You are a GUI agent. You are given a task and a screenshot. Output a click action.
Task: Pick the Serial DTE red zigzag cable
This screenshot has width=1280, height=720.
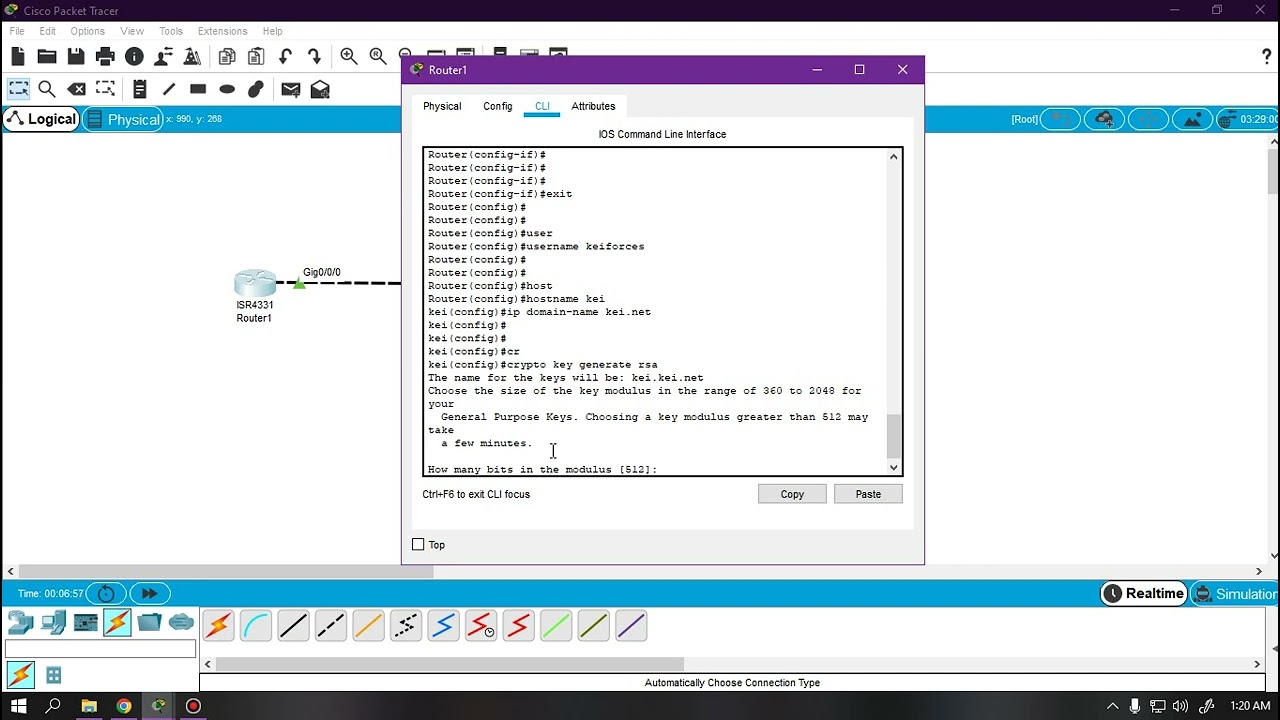pos(518,626)
